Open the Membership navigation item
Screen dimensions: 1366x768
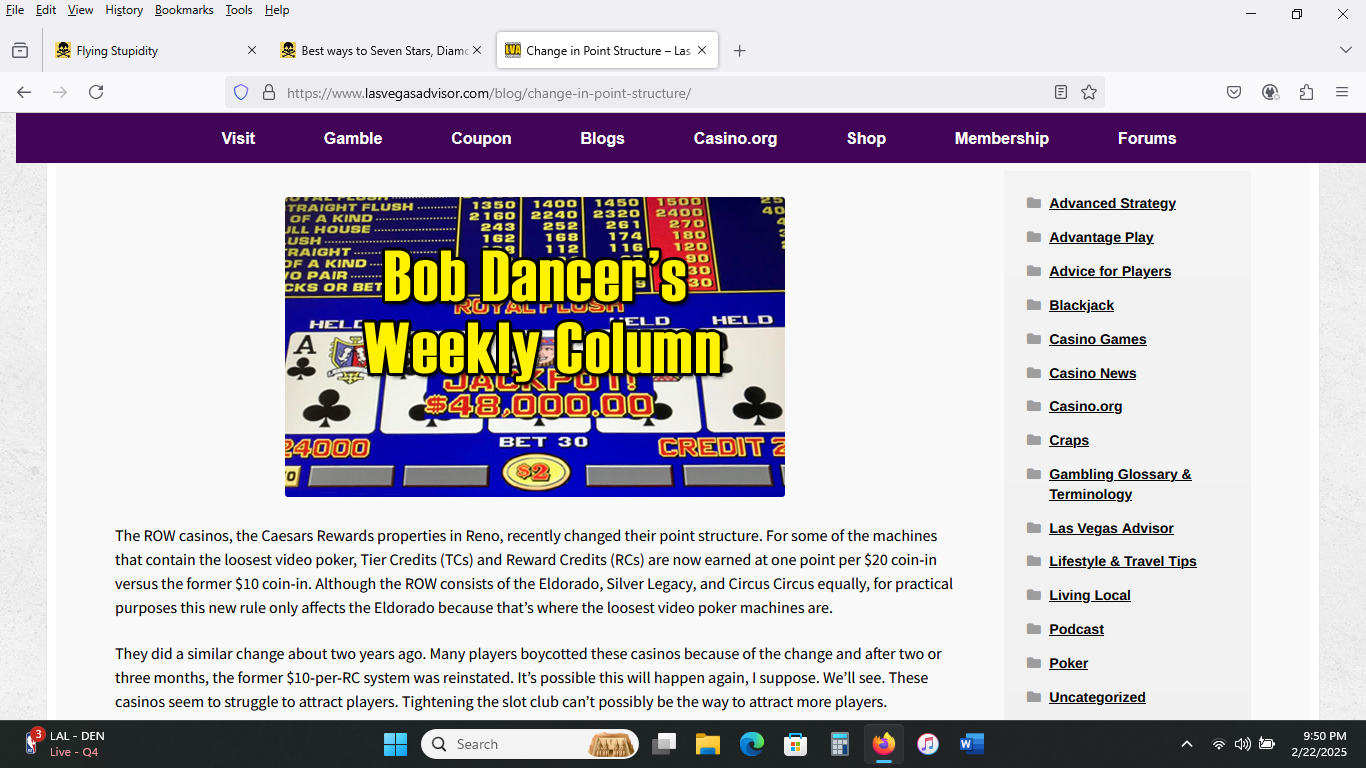click(x=1001, y=138)
